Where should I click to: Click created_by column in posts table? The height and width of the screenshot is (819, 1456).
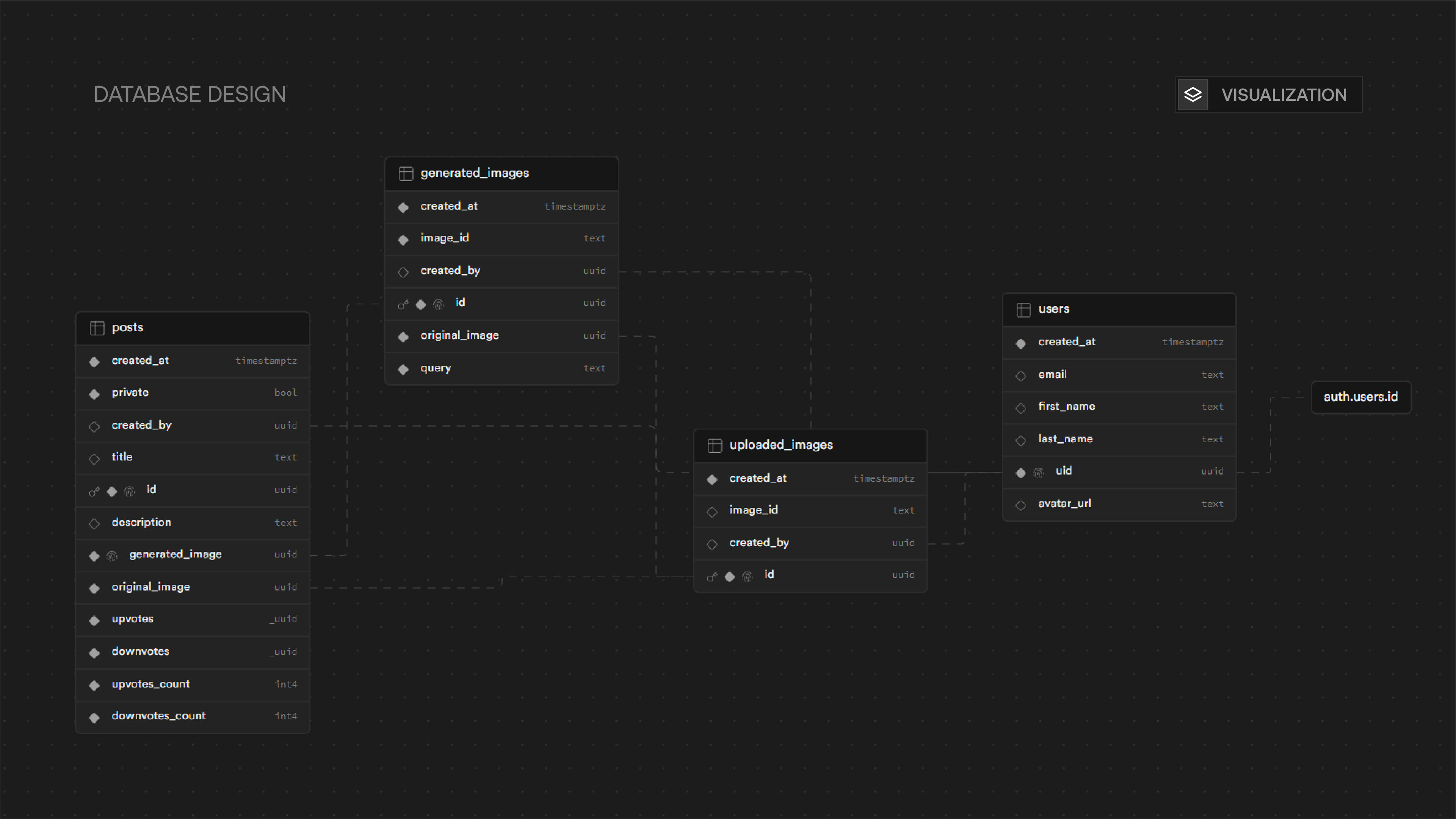[193, 425]
